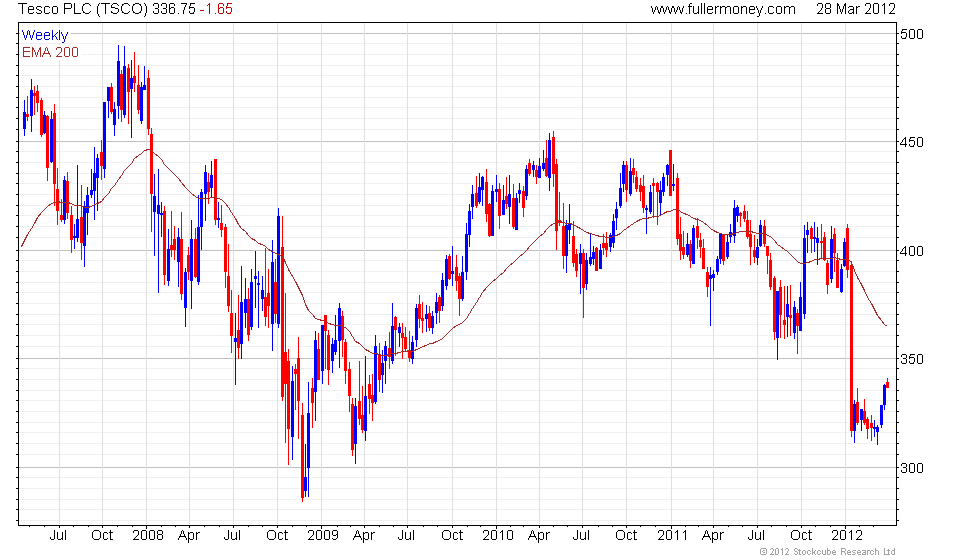Viewport: 980px width, 560px height.
Task: Click the 2008 year label on time axis
Action: click(x=148, y=535)
